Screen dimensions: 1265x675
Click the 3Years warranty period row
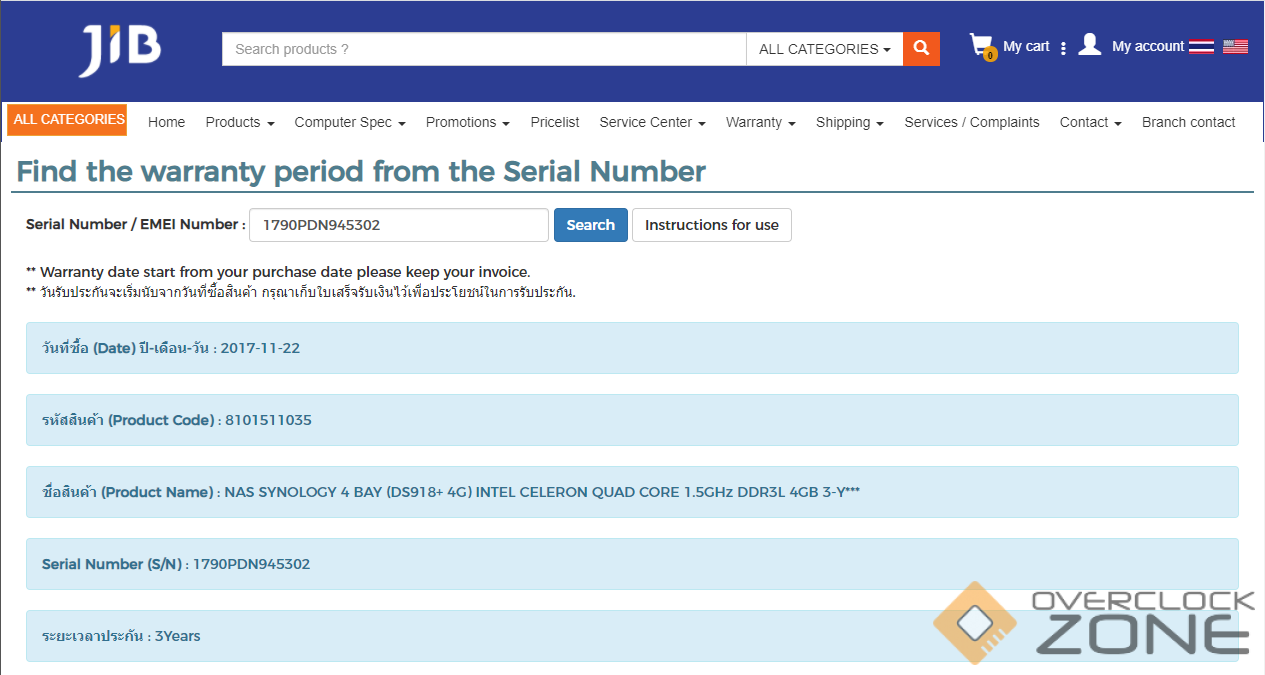[632, 636]
